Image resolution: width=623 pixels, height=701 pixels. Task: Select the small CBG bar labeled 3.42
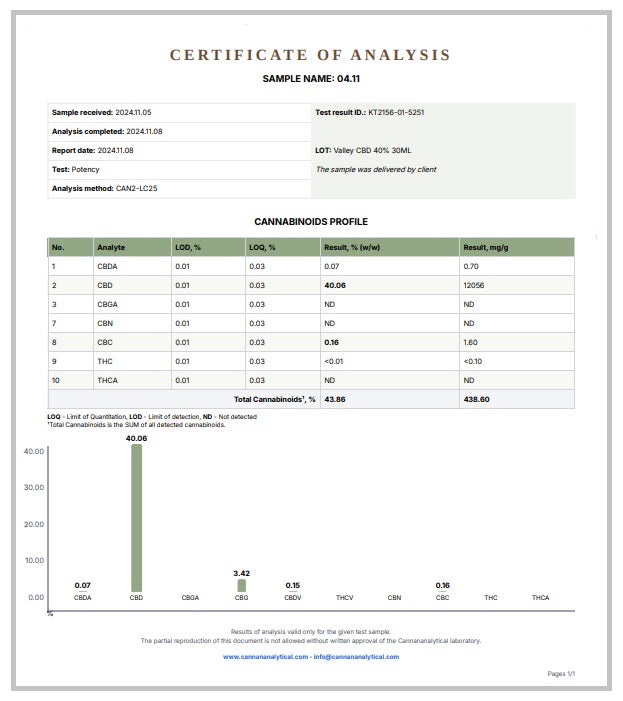[x=241, y=585]
